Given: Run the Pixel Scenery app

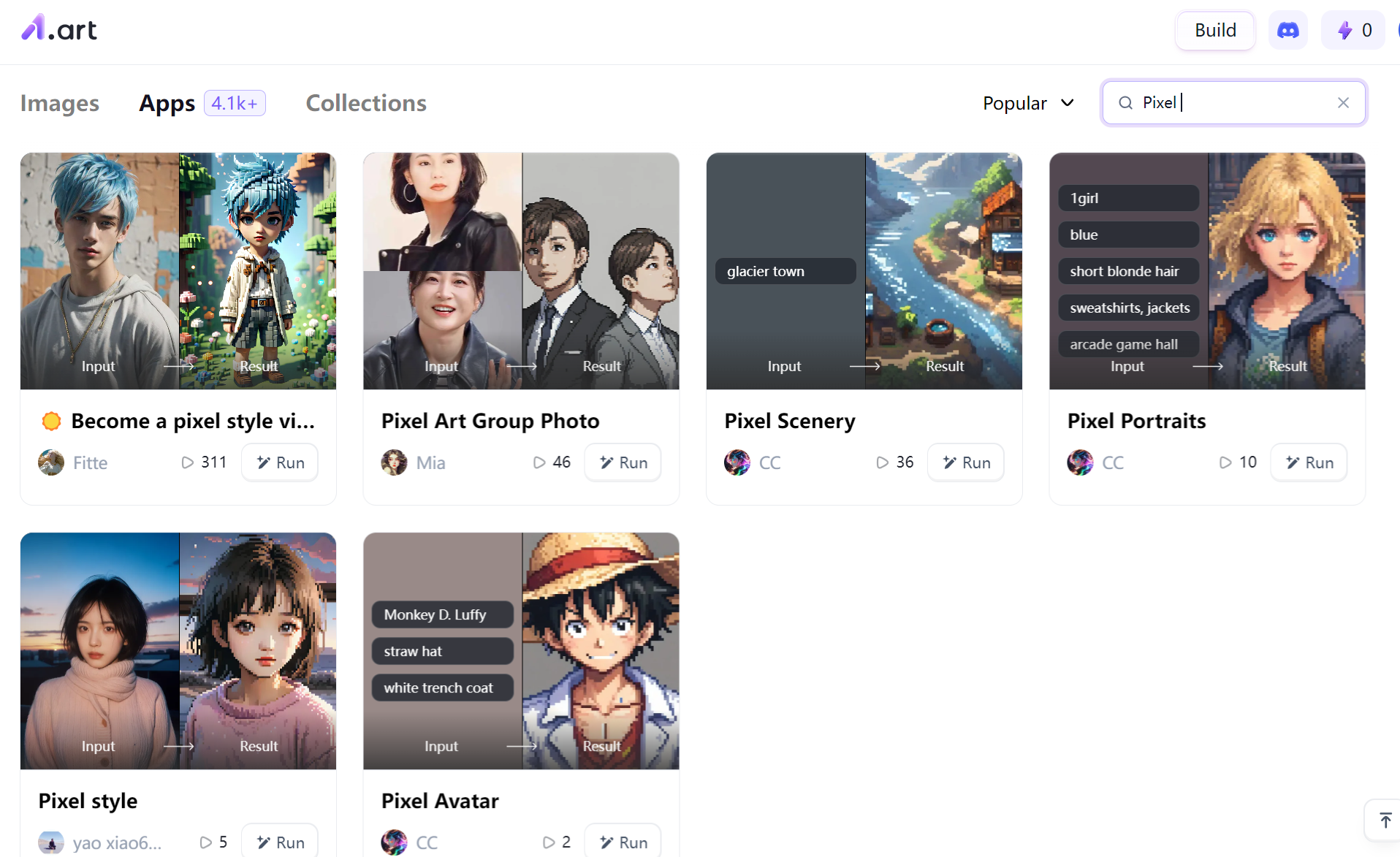Looking at the screenshot, I should pos(966,462).
